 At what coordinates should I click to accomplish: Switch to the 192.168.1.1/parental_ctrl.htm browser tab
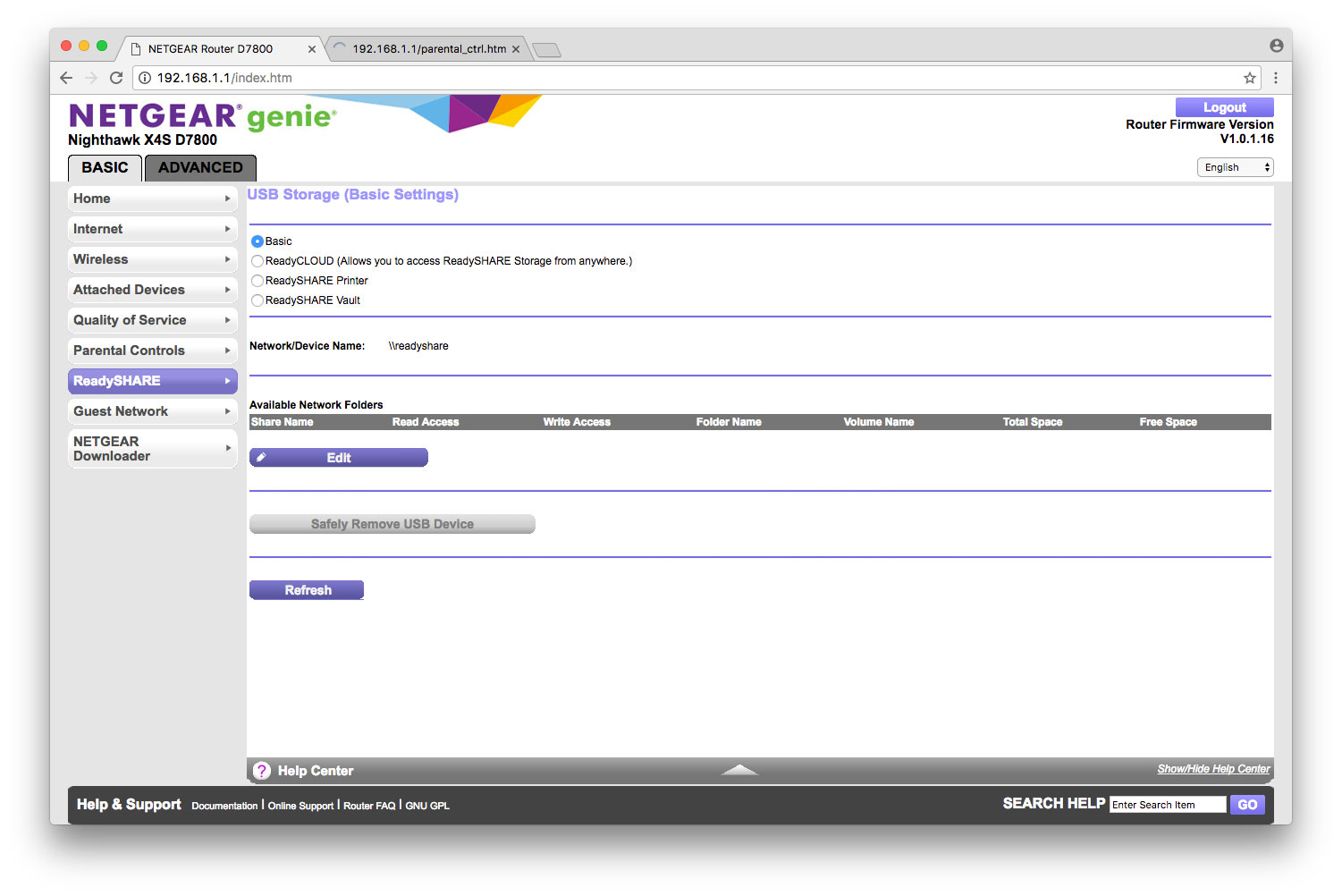coord(429,49)
